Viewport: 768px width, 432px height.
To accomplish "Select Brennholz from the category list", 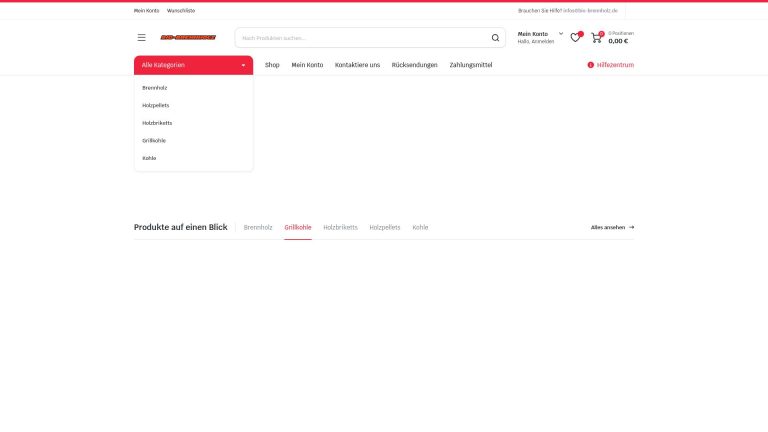I will coord(155,88).
